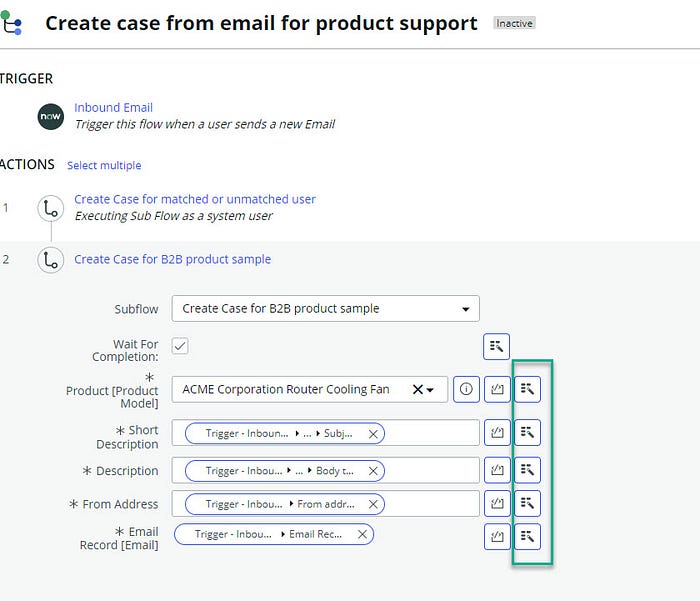Click script toggle icon for Short Description
The width and height of the screenshot is (700, 601).
497,432
